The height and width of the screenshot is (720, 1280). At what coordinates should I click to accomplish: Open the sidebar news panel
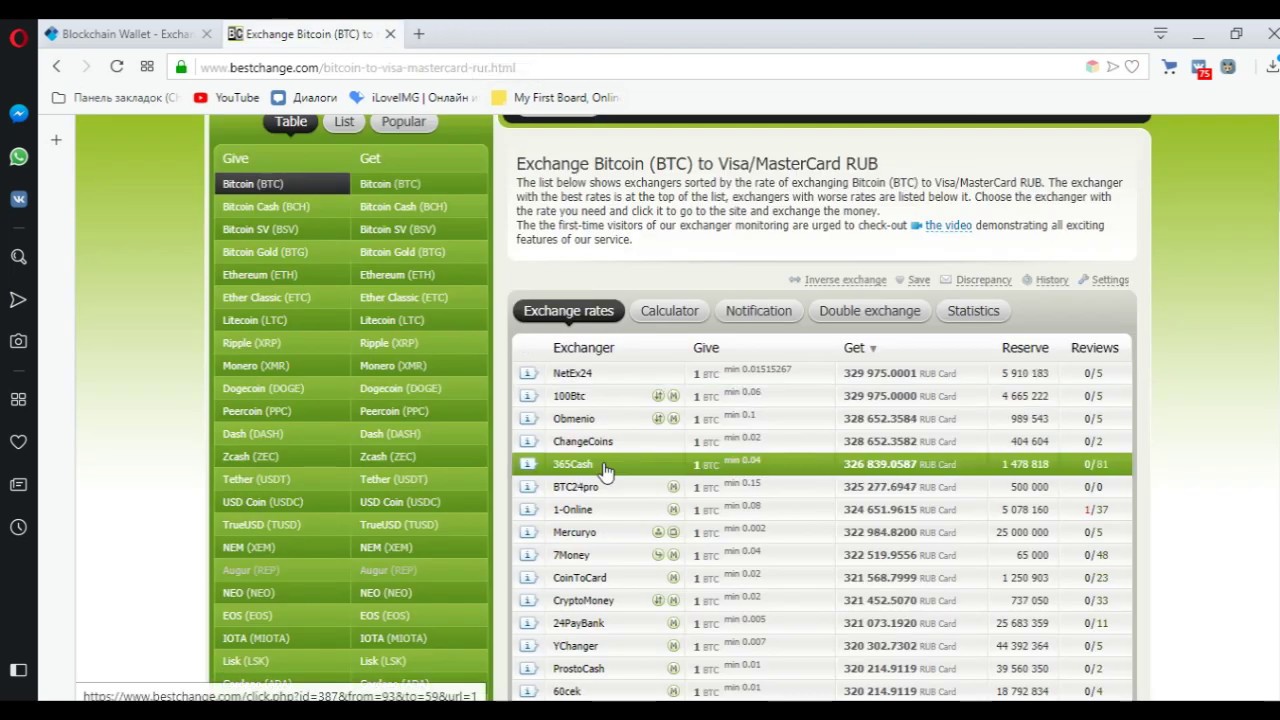click(x=18, y=485)
